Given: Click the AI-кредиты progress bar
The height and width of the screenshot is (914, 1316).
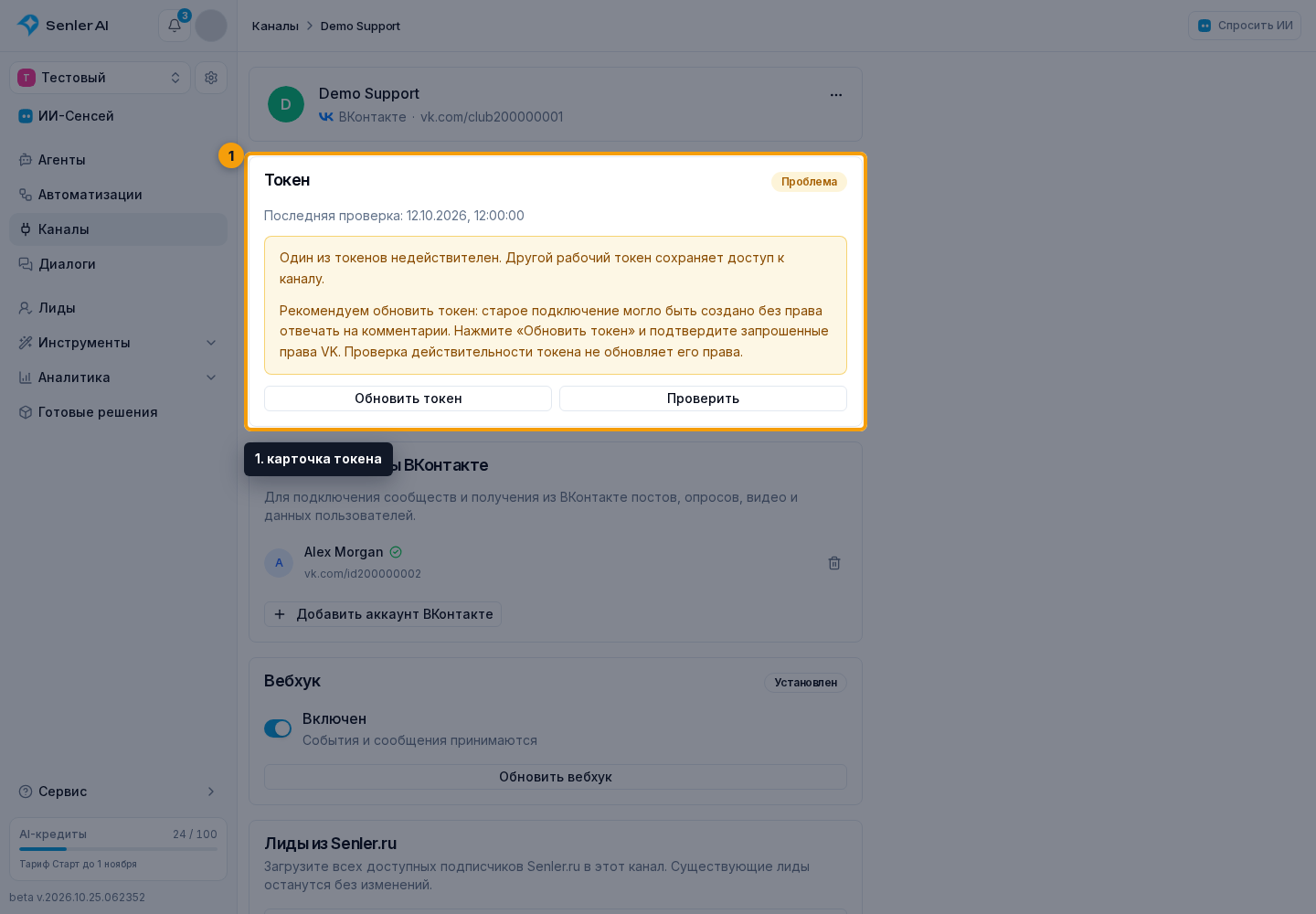Looking at the screenshot, I should click(x=119, y=849).
